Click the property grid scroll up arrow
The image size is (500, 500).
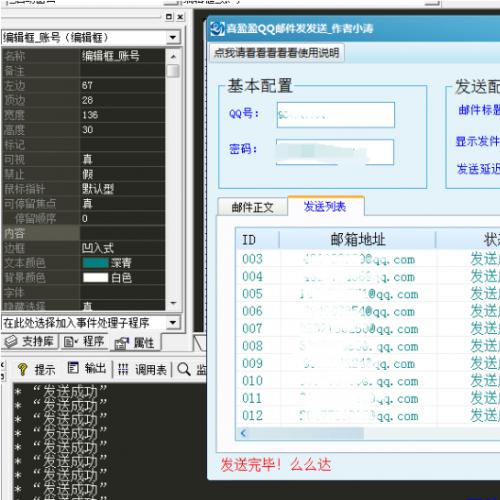(173, 57)
